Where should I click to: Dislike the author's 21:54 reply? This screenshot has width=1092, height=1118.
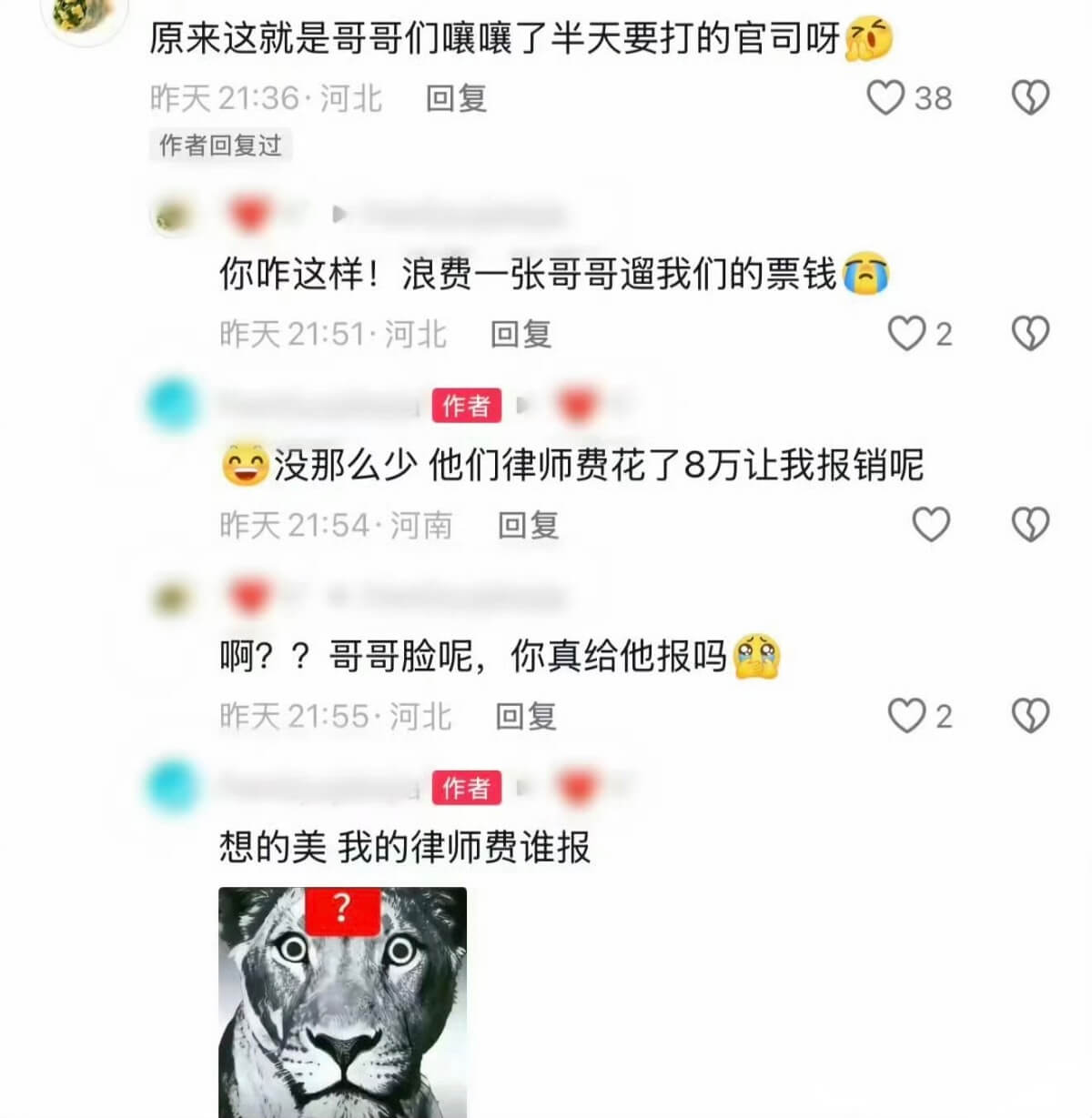pyautogui.click(x=1031, y=525)
